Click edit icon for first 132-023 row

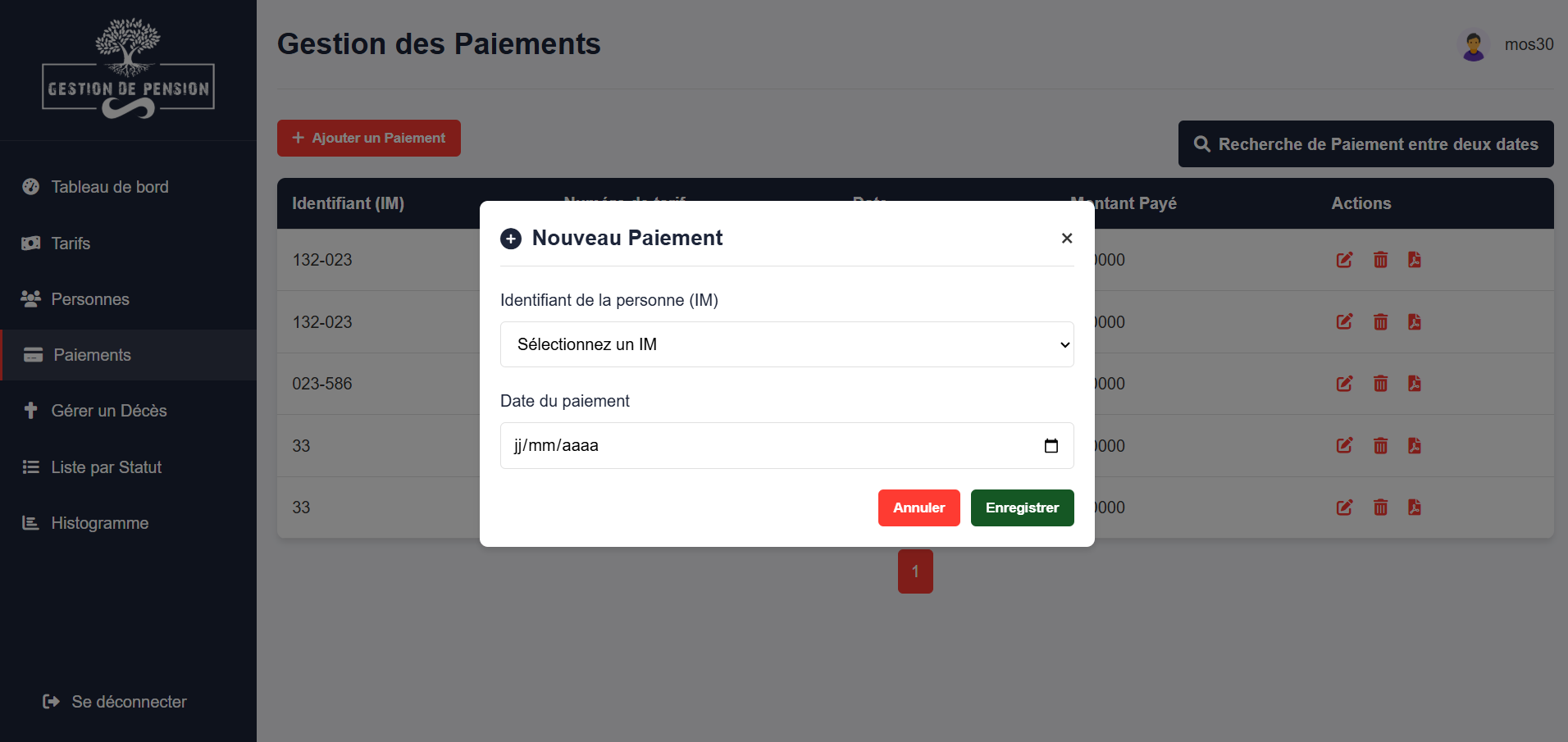(x=1344, y=260)
